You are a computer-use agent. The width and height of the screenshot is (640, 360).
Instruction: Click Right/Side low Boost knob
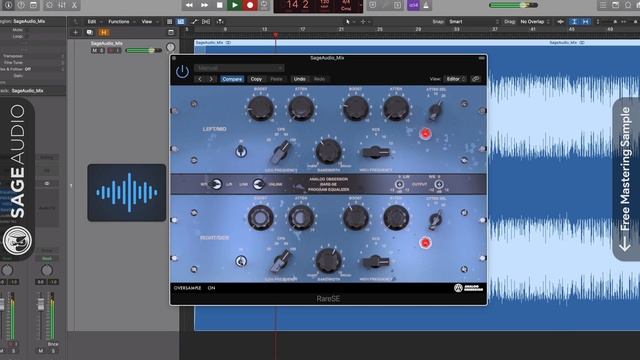261,218
